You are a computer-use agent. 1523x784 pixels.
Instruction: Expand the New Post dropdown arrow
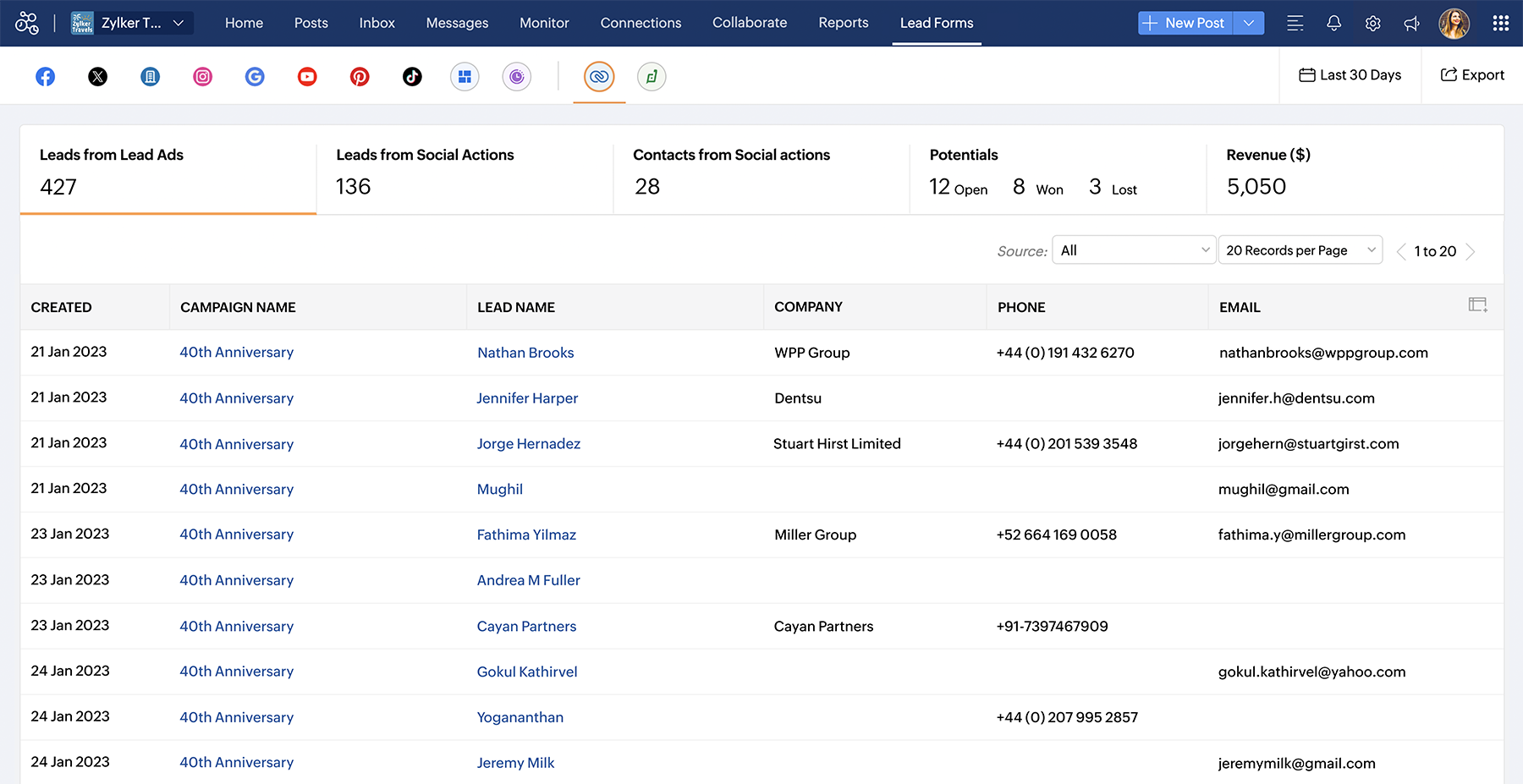(1249, 24)
